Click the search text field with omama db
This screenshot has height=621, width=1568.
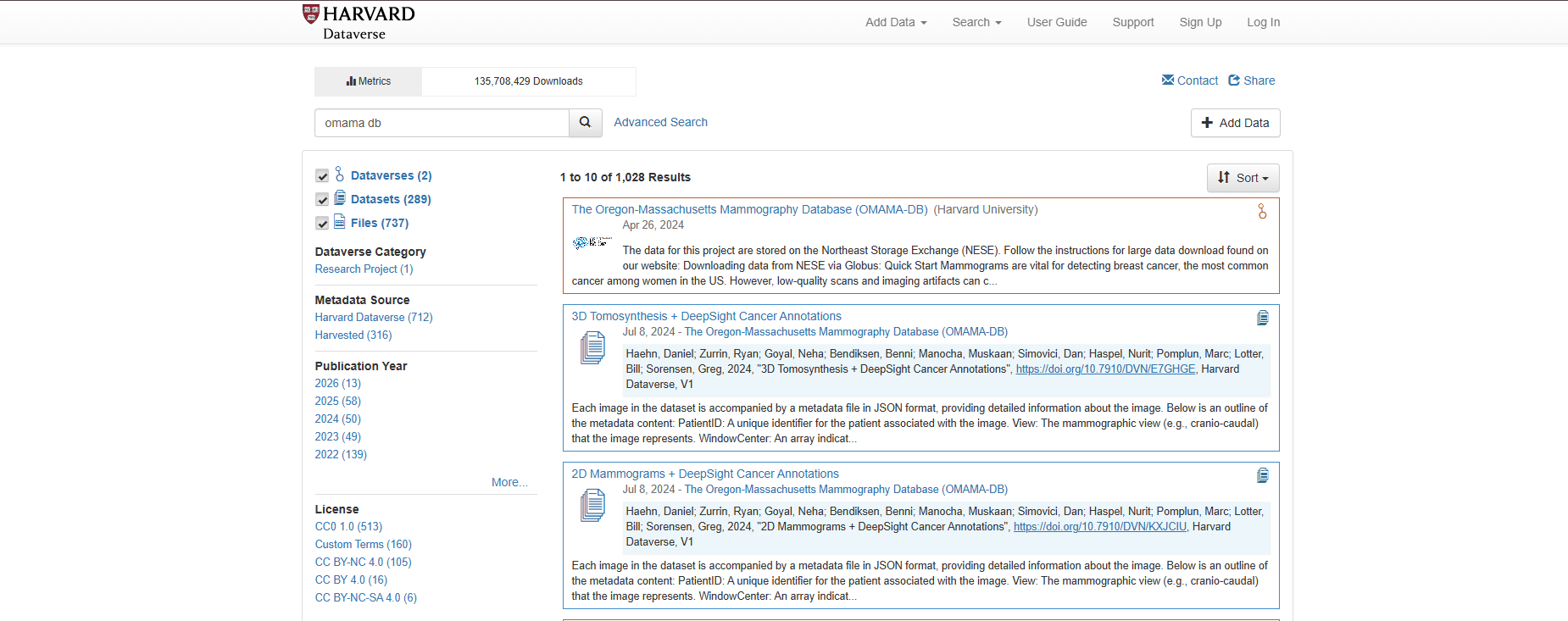442,123
